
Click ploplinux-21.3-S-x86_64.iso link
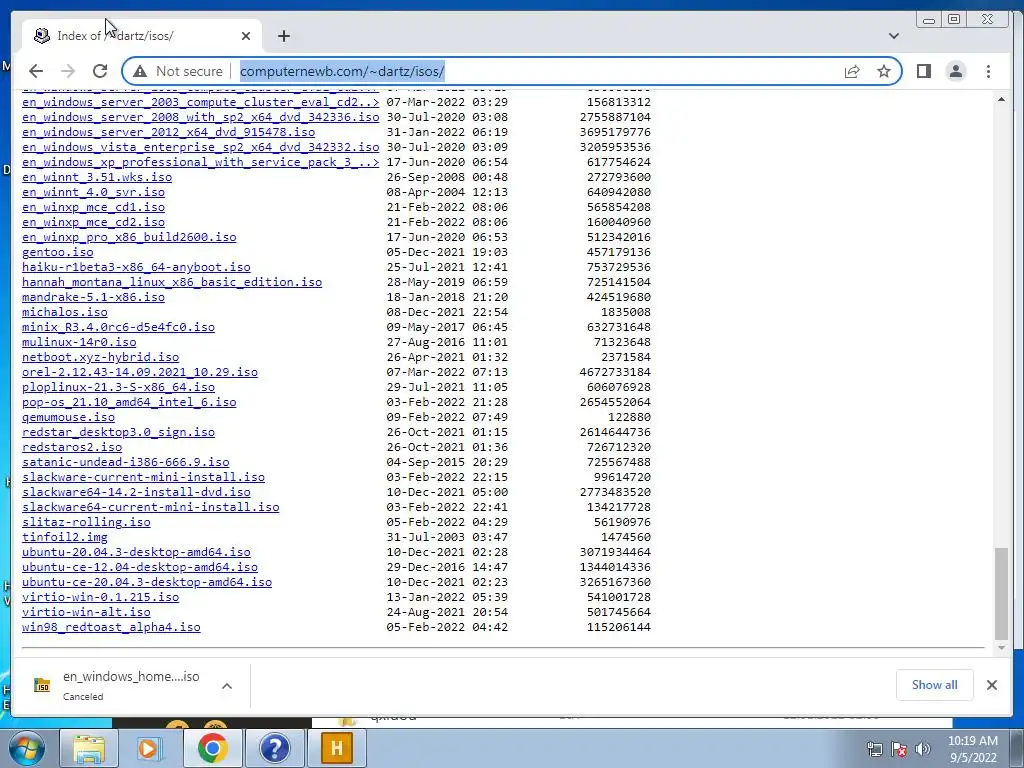pyautogui.click(x=118, y=387)
